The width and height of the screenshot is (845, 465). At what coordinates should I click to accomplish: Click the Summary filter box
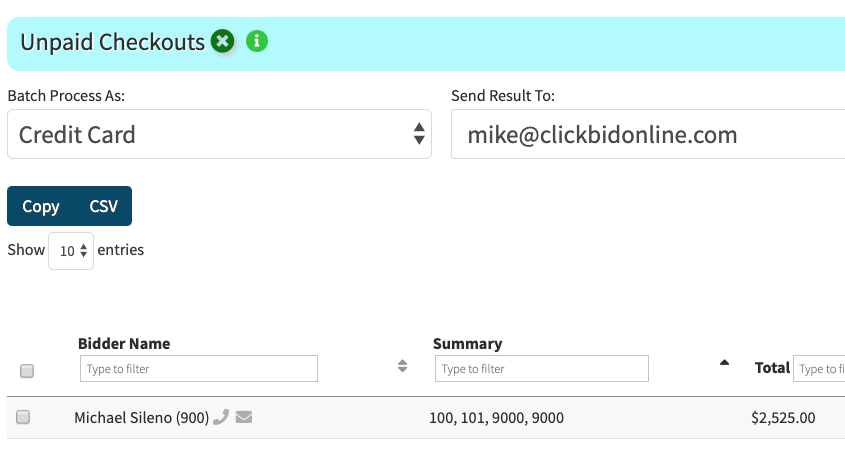(x=542, y=369)
